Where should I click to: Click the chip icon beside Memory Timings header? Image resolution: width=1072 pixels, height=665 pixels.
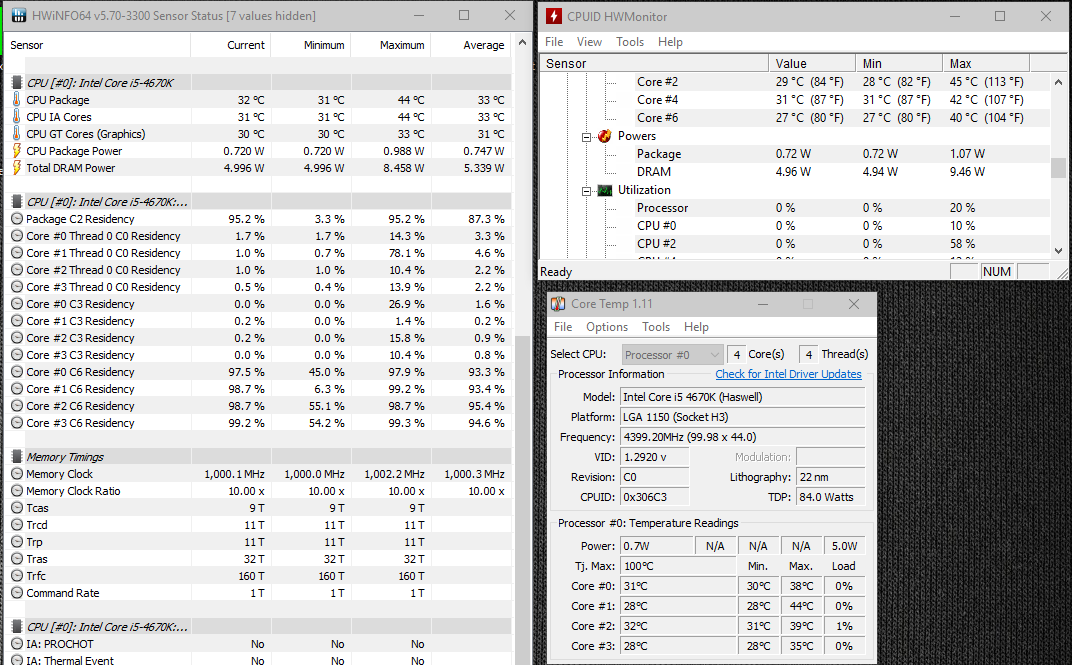click(17, 457)
